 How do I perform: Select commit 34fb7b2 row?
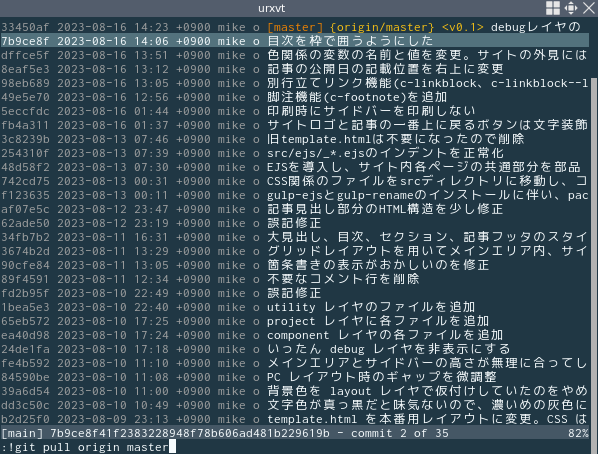294,237
